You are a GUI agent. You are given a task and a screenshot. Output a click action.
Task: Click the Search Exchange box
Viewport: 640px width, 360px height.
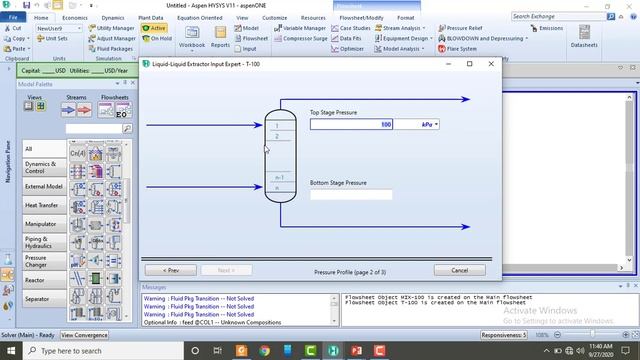pos(558,16)
